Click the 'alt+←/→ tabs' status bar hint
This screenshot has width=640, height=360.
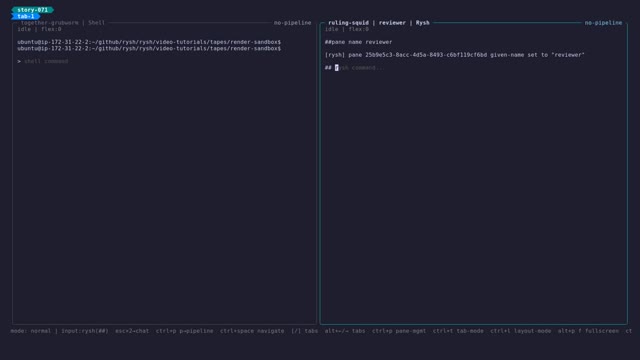pyautogui.click(x=345, y=331)
